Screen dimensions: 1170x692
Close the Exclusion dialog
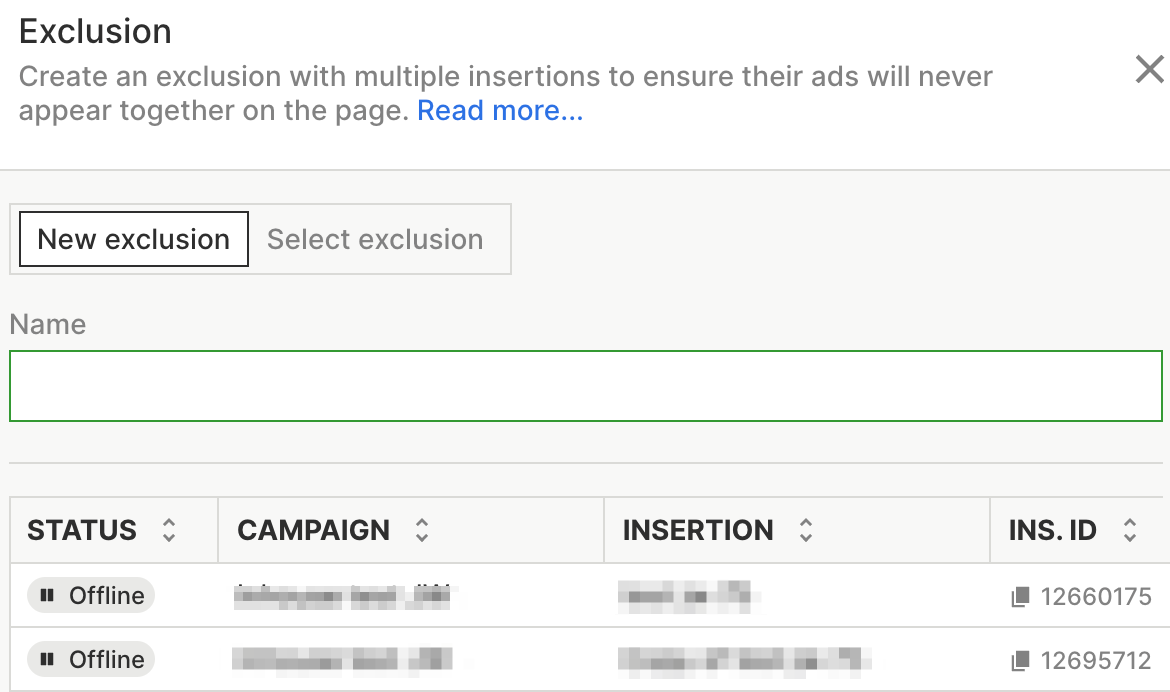(1149, 69)
